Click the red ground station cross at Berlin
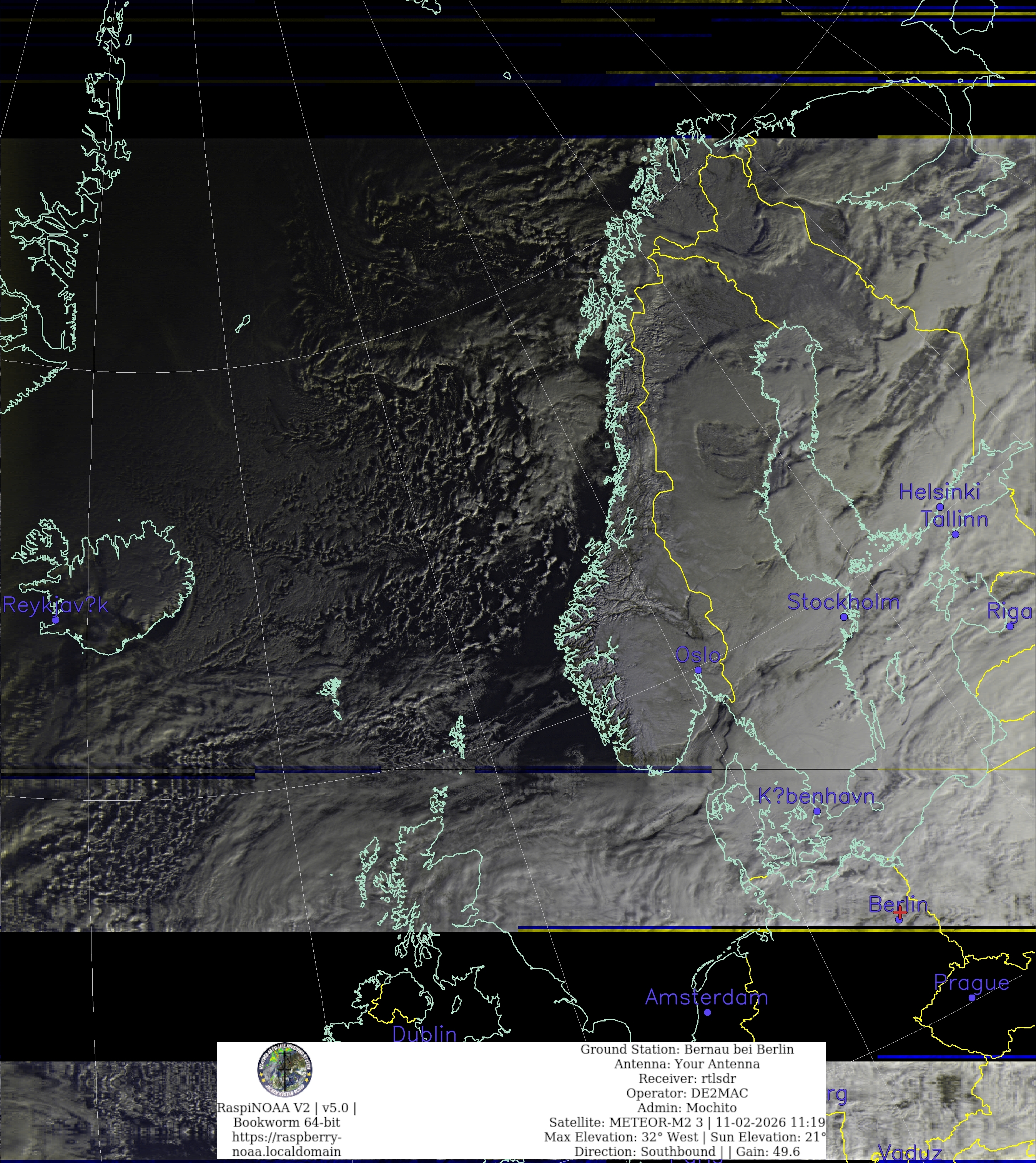Screen dimensions: 1036x1163 [x=900, y=913]
